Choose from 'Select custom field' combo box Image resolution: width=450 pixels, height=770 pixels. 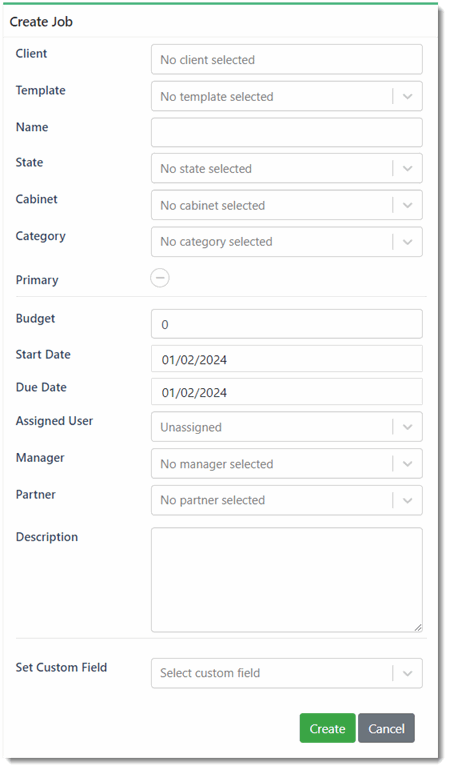(x=286, y=673)
